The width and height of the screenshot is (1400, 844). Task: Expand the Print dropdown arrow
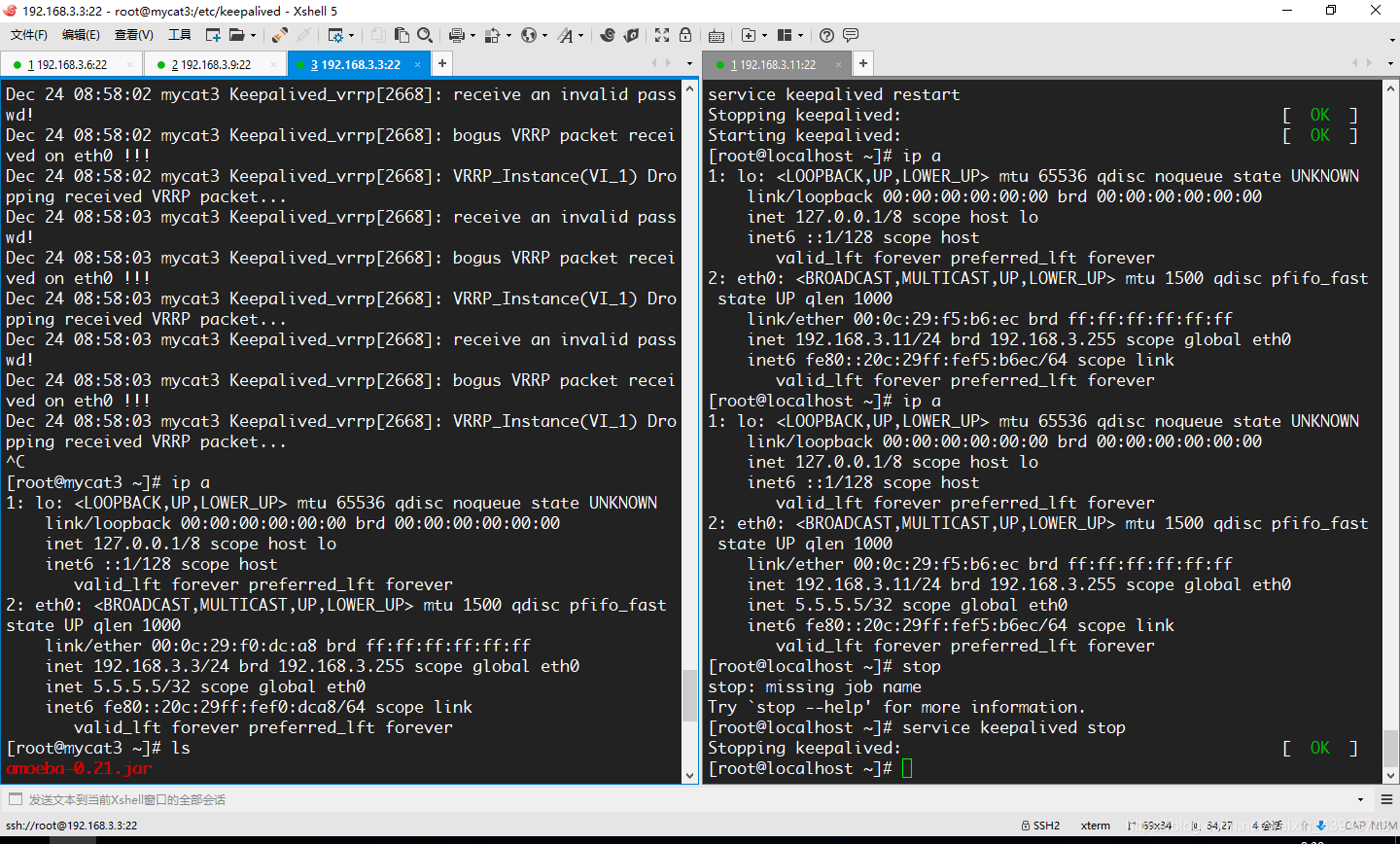coord(472,35)
